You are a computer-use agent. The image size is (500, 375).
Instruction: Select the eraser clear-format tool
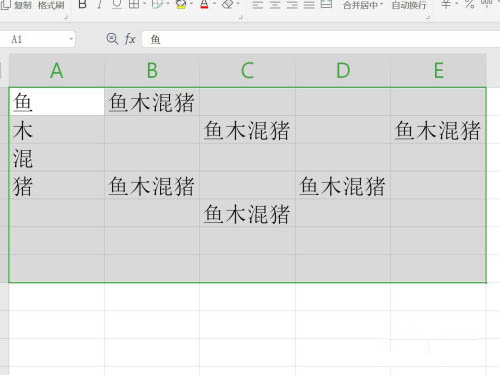click(228, 4)
